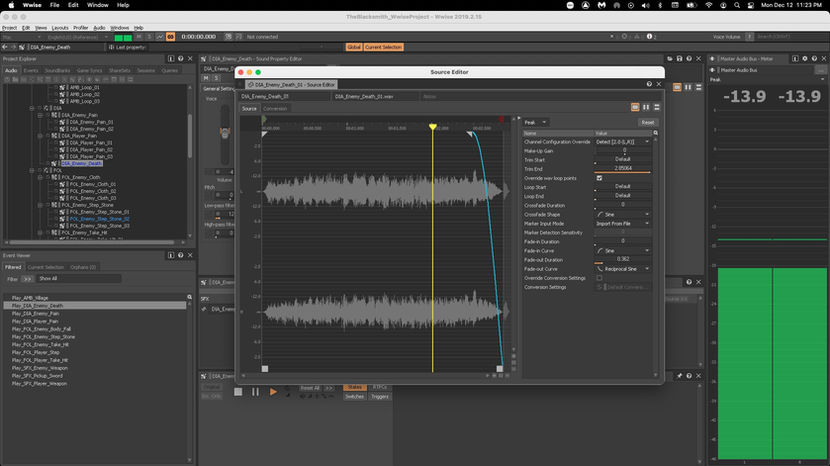Viewport: 830px width, 466px height.
Task: Toggle Solo S button in Property Editor
Action: pyautogui.click(x=216, y=78)
